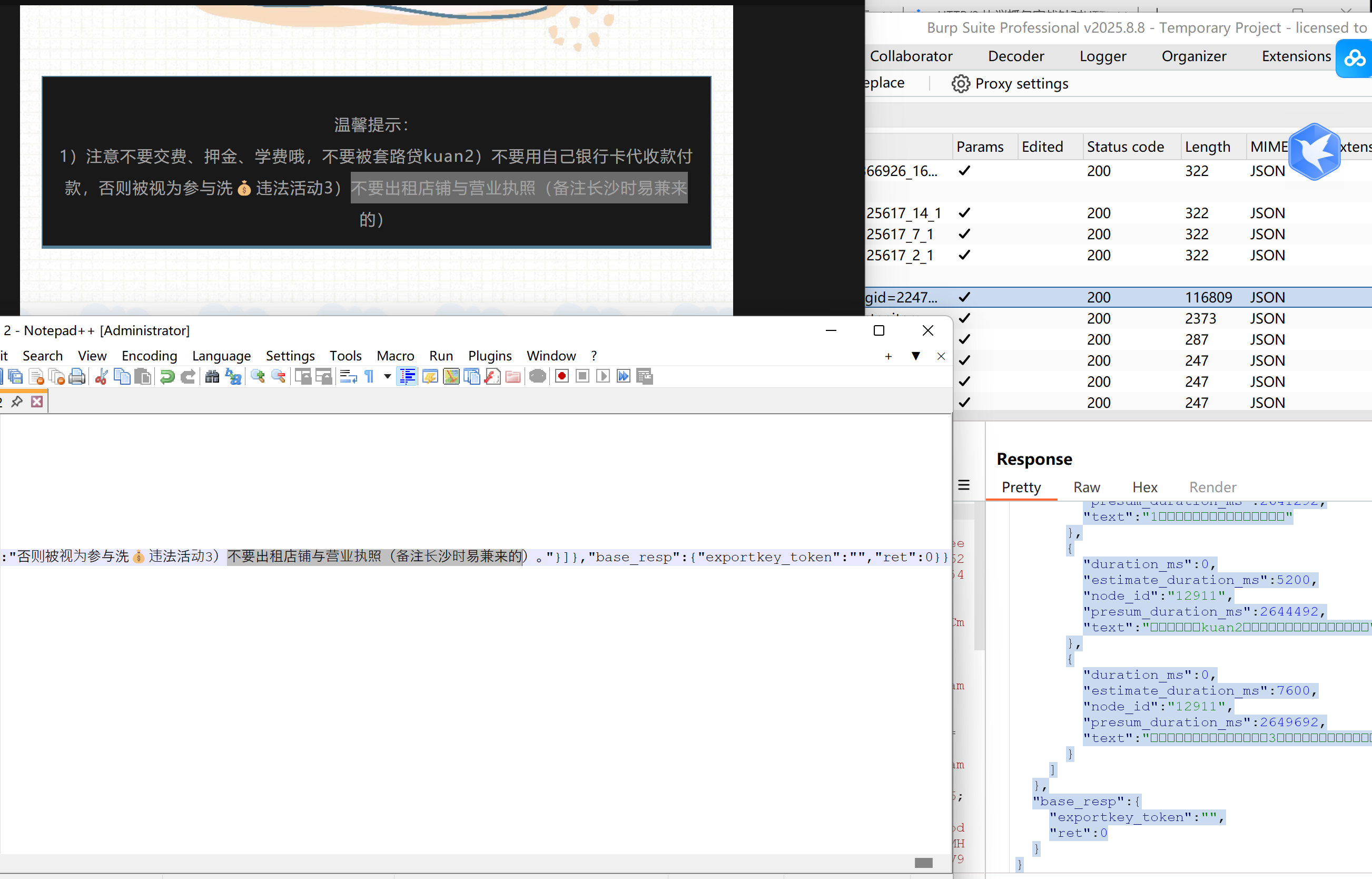This screenshot has width=1372, height=879.
Task: Sort by the Status code column header
Action: click(x=1125, y=147)
